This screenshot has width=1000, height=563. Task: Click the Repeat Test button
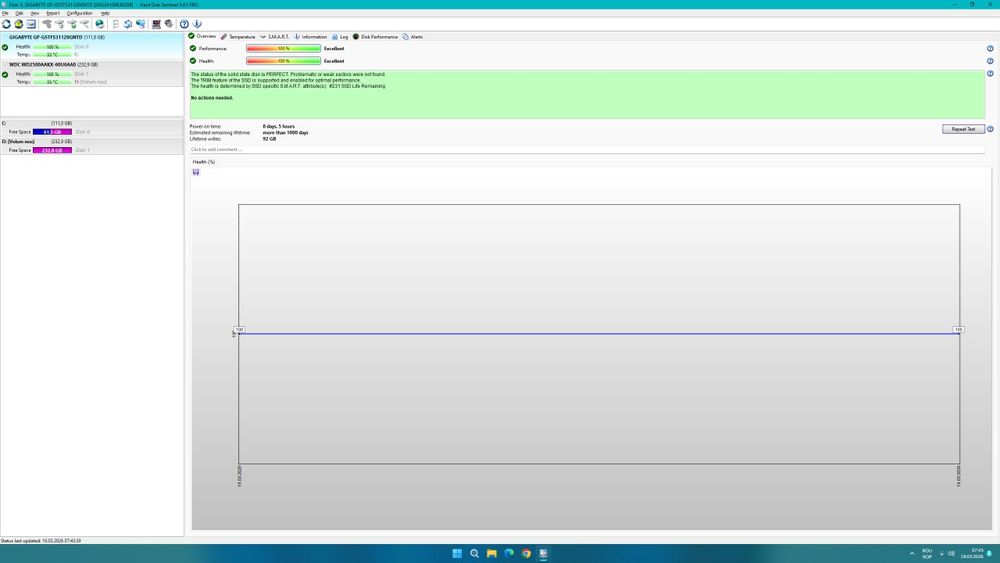pos(963,129)
